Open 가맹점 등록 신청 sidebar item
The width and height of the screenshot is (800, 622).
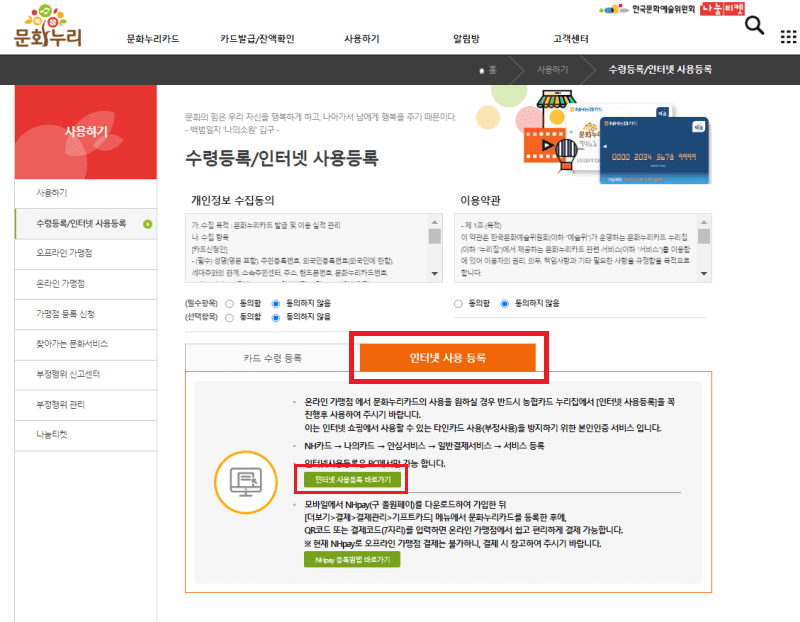(x=86, y=314)
